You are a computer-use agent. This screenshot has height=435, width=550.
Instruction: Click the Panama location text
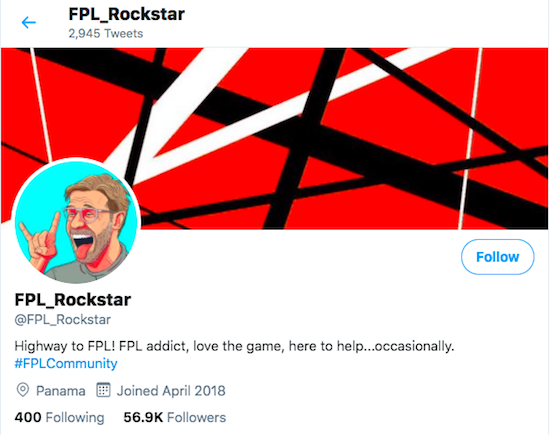coord(61,391)
